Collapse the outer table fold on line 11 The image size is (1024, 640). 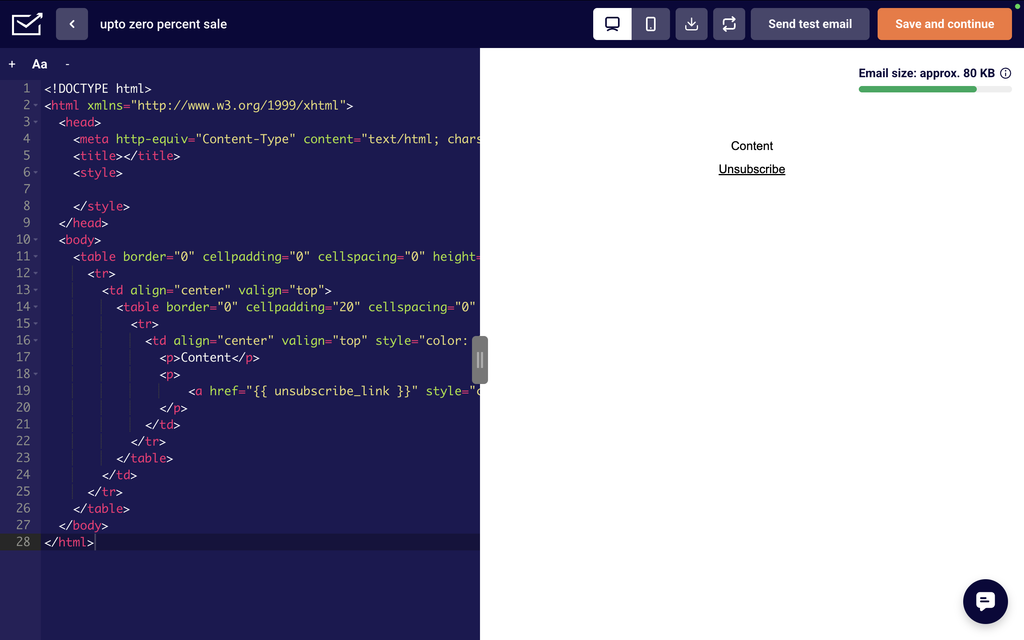coord(35,257)
